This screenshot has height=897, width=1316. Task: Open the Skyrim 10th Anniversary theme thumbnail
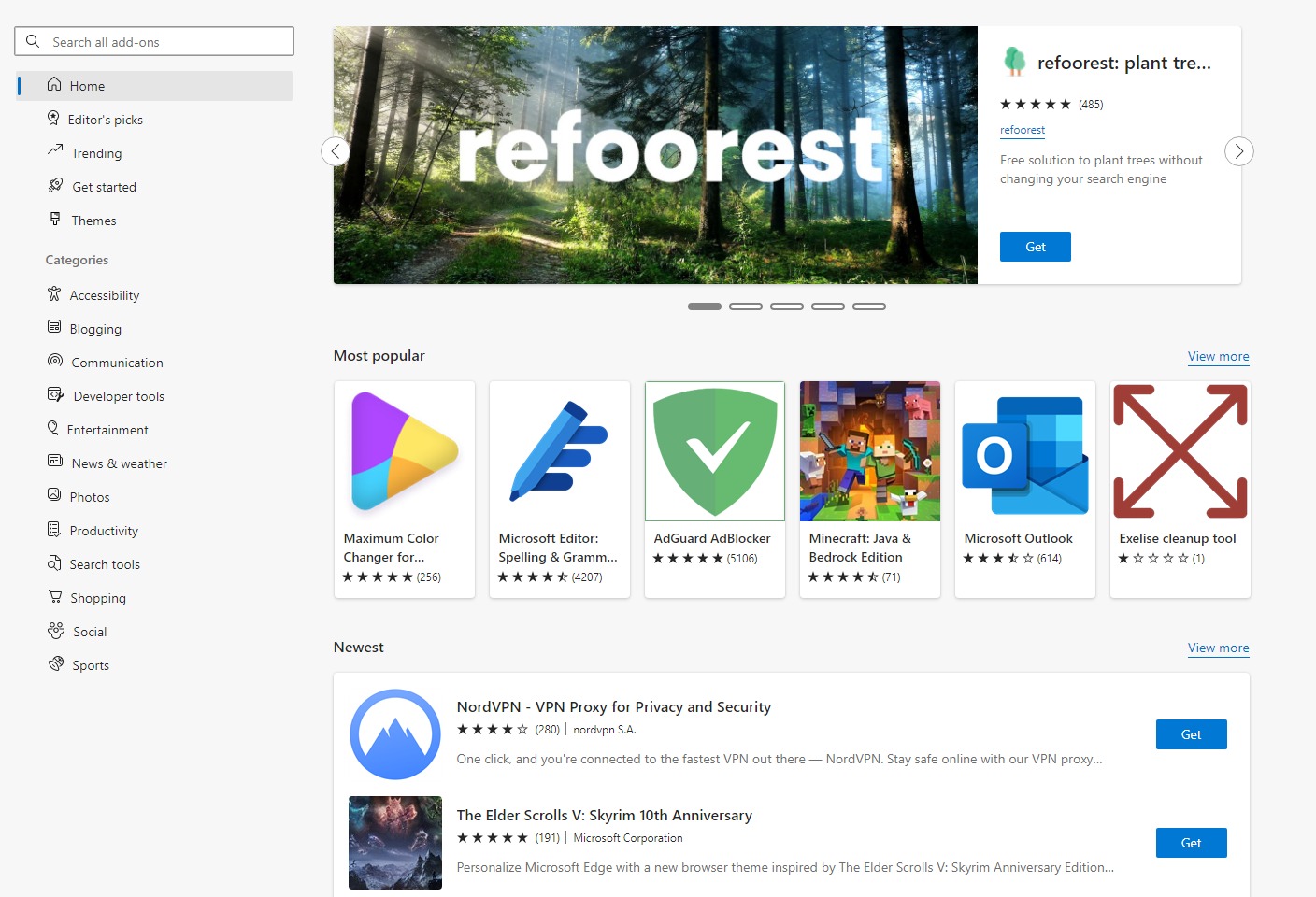tap(395, 843)
